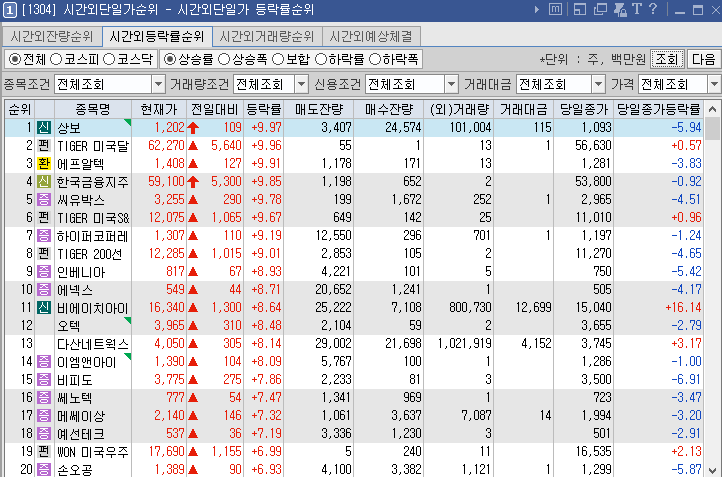Click the red triangle on 다산네트웍스 row
Image resolution: width=722 pixels, height=477 pixels.
pyautogui.click(x=193, y=343)
